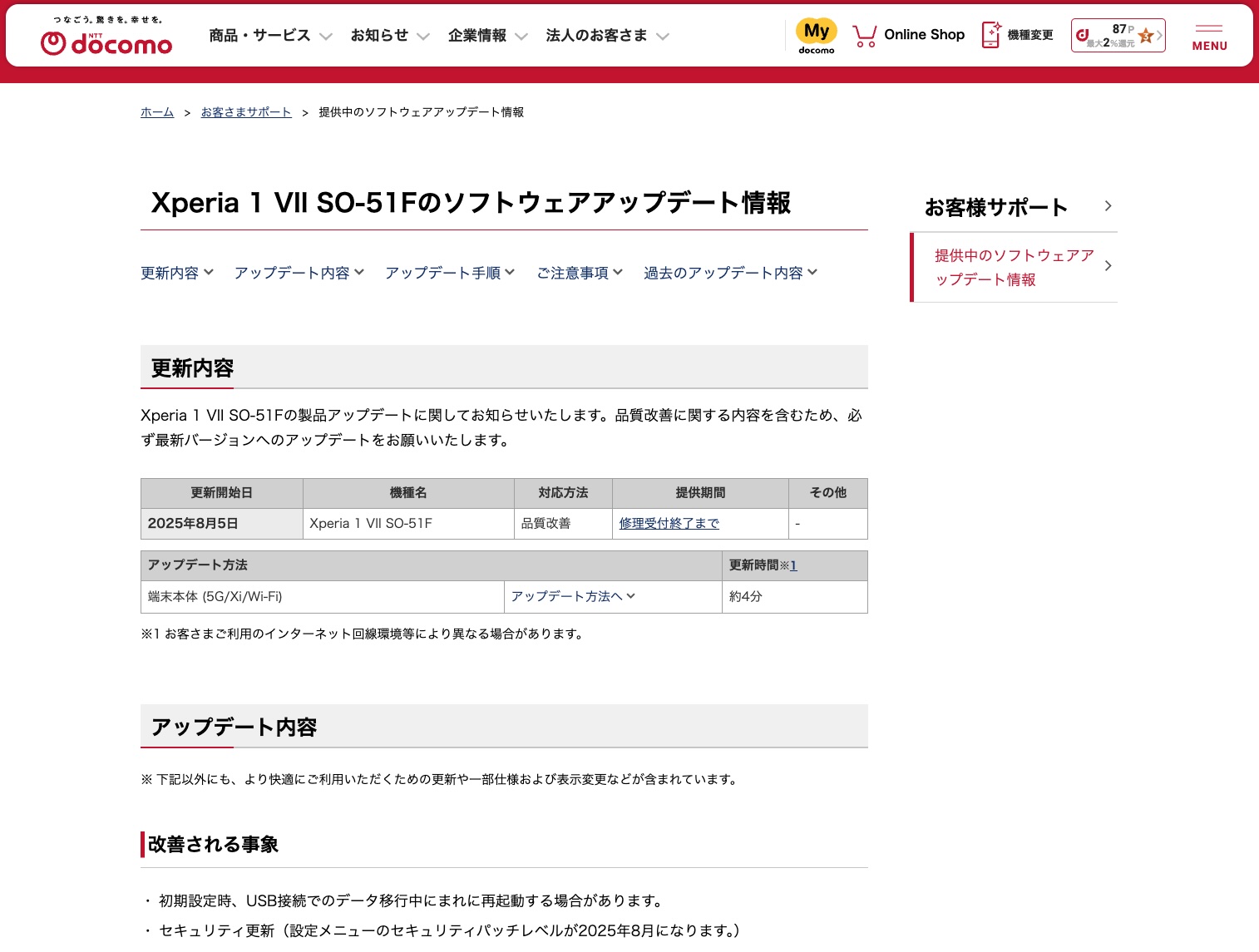Open the MENU hamburger icon
The height and width of the screenshot is (952, 1259).
pyautogui.click(x=1209, y=37)
